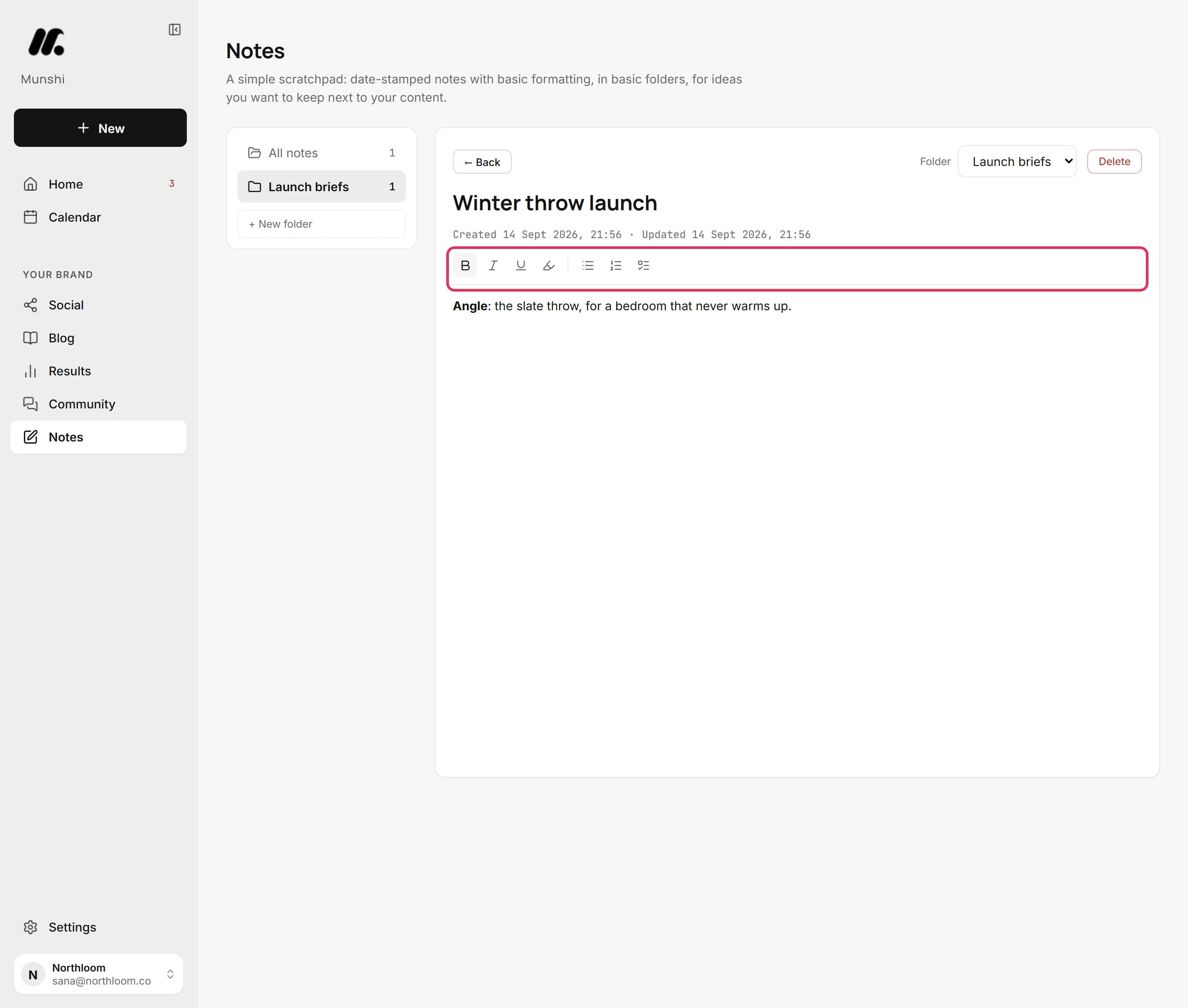
Task: Go to the Social section
Action: pyautogui.click(x=98, y=305)
